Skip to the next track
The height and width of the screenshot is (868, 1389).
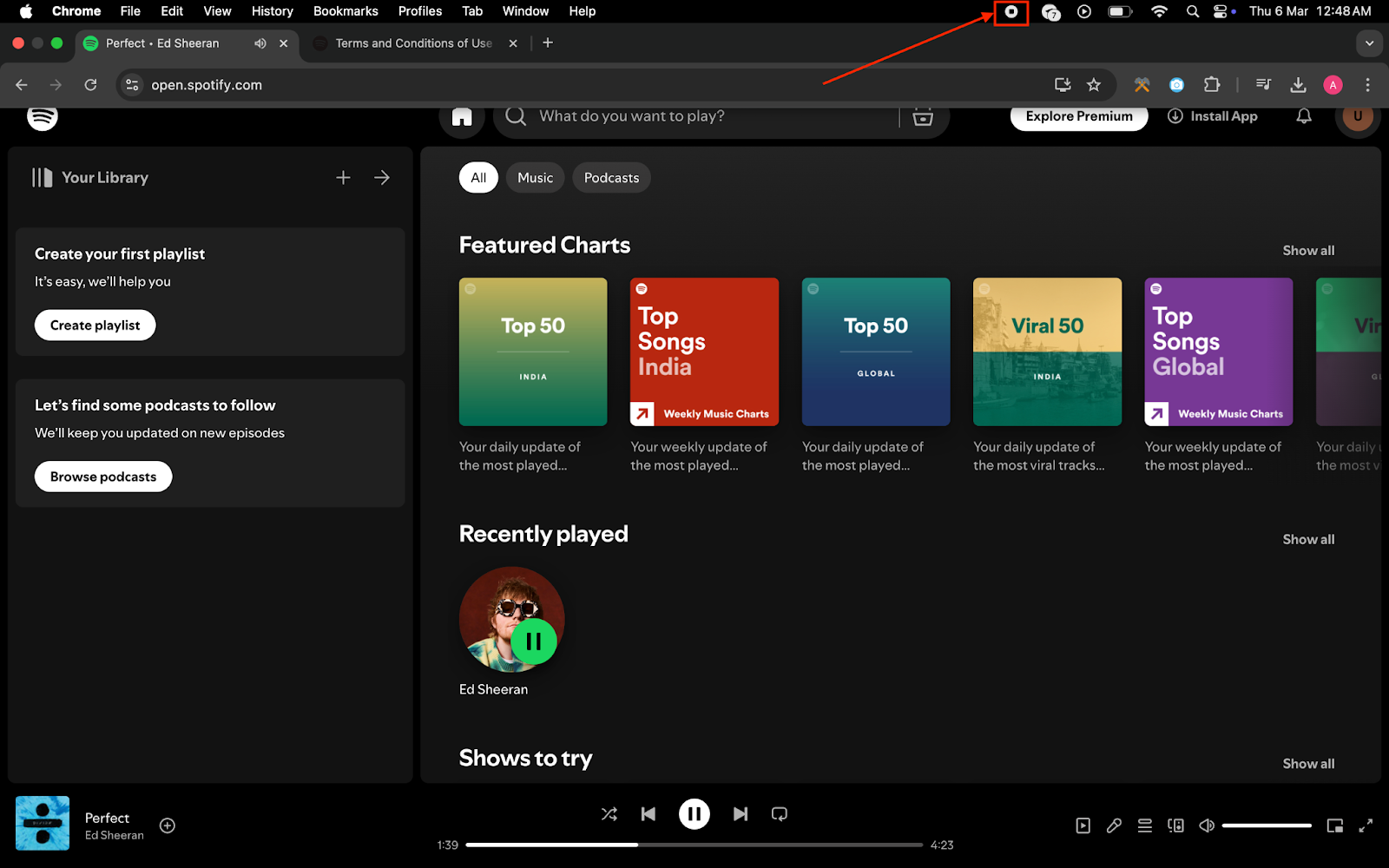pos(740,814)
